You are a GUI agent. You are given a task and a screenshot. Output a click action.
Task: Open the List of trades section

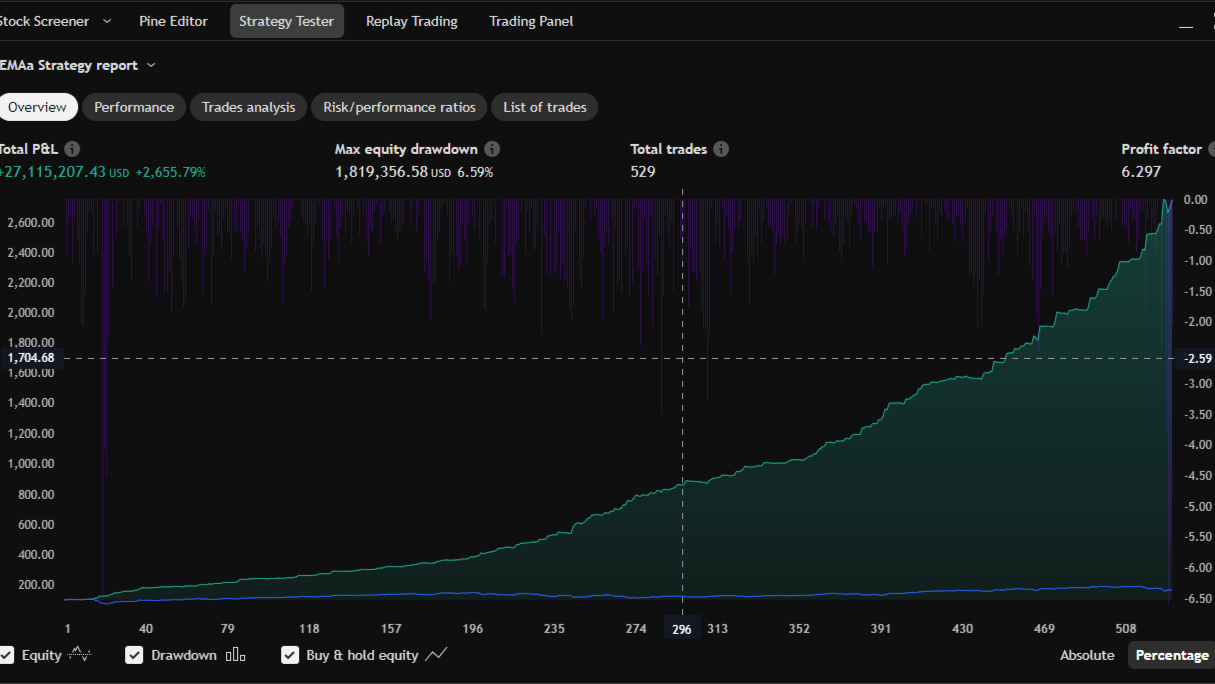click(x=544, y=107)
